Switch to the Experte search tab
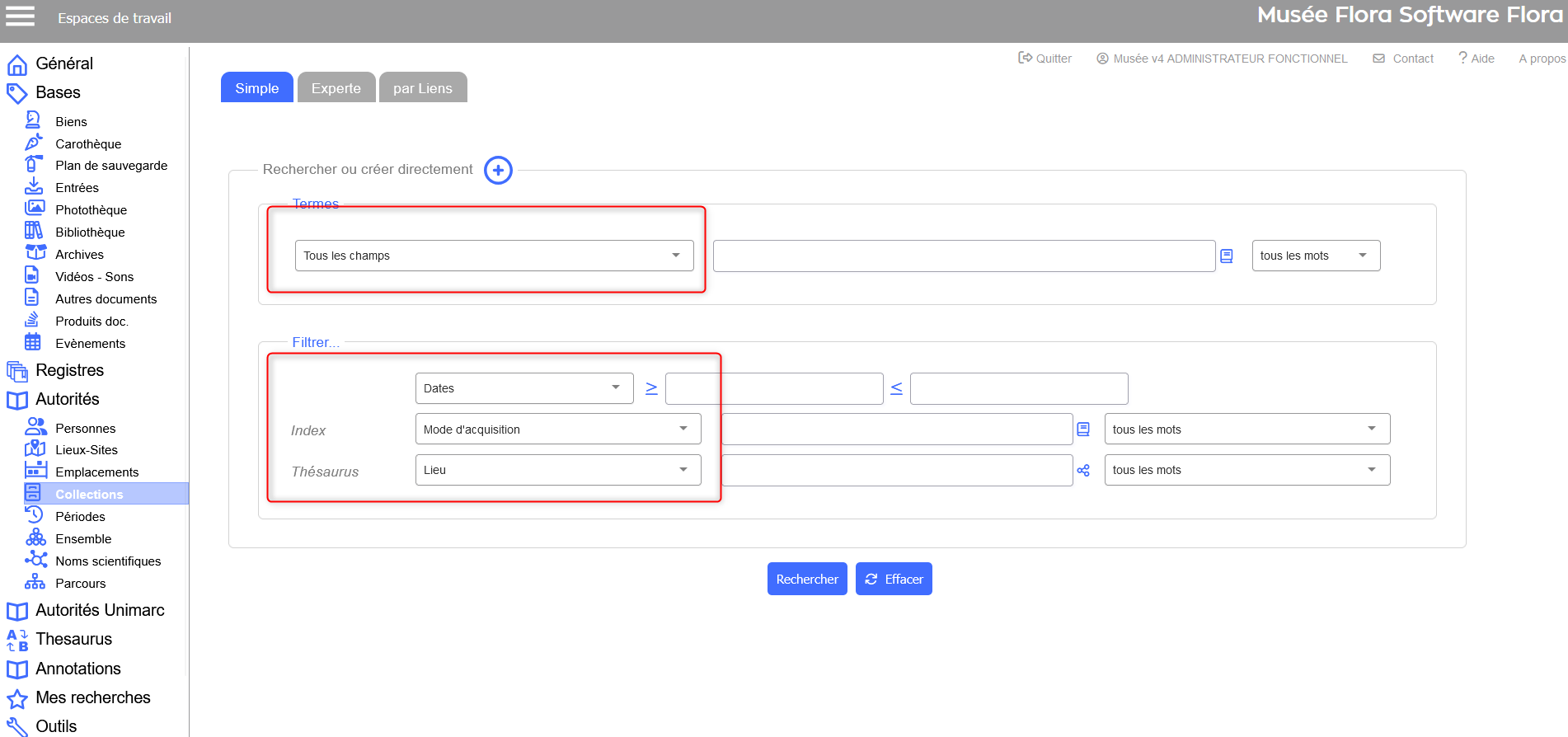This screenshot has width=1568, height=737. (x=336, y=88)
